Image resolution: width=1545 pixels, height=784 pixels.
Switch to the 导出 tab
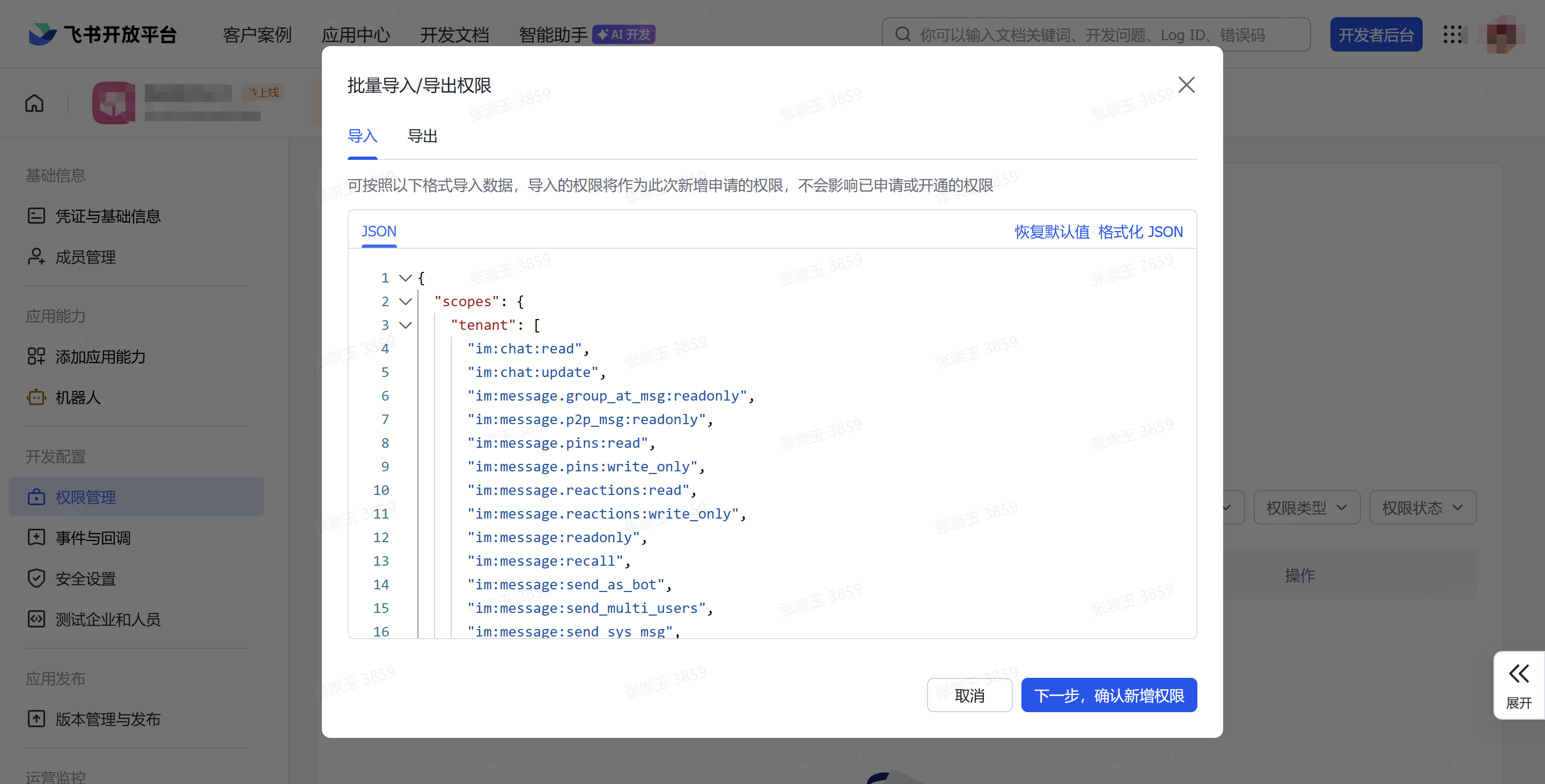point(422,136)
